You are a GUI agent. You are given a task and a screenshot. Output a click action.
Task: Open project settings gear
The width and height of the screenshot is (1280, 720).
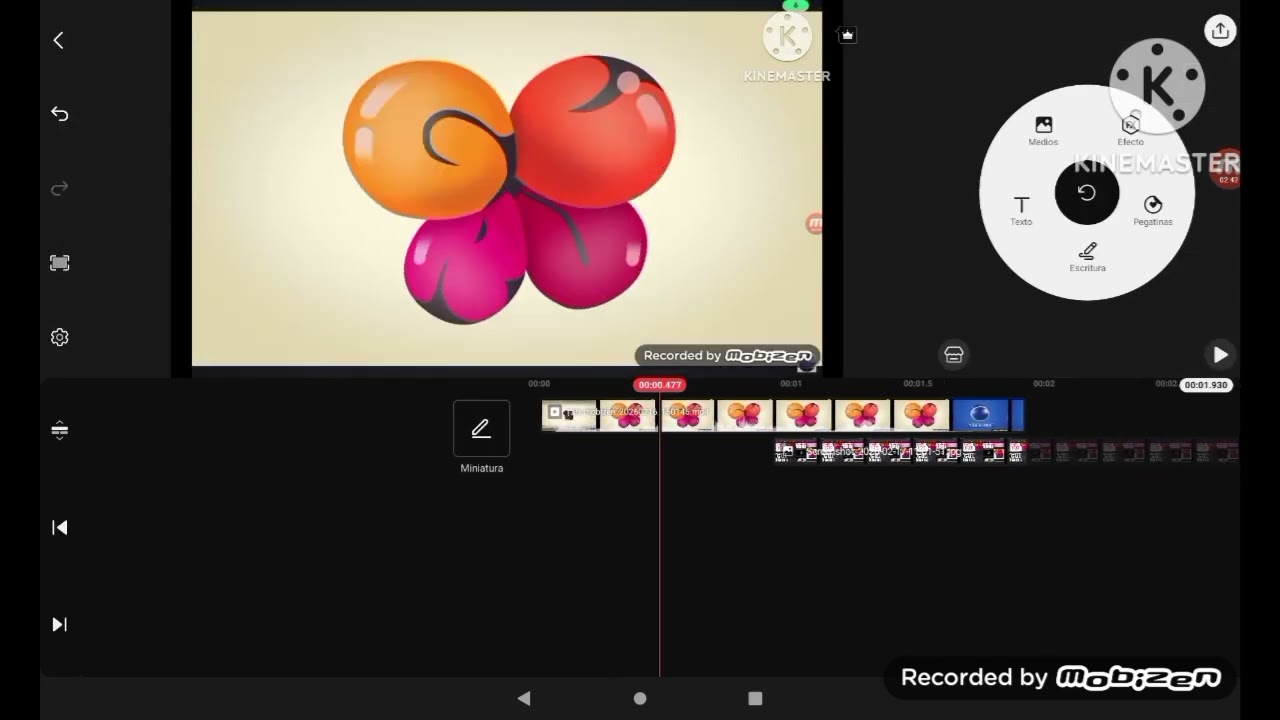59,337
